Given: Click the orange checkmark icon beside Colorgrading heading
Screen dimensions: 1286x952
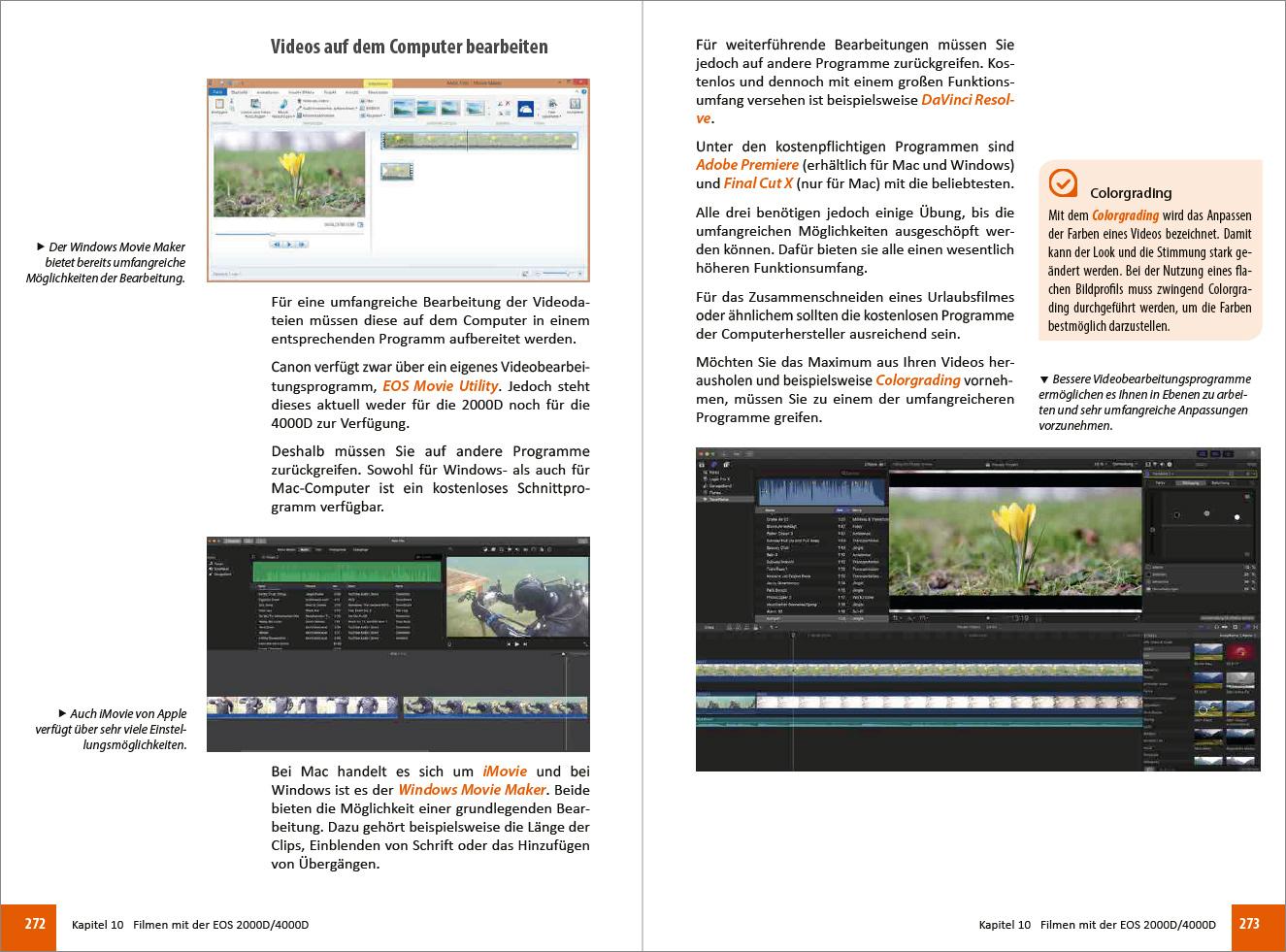Looking at the screenshot, I should [x=1064, y=182].
